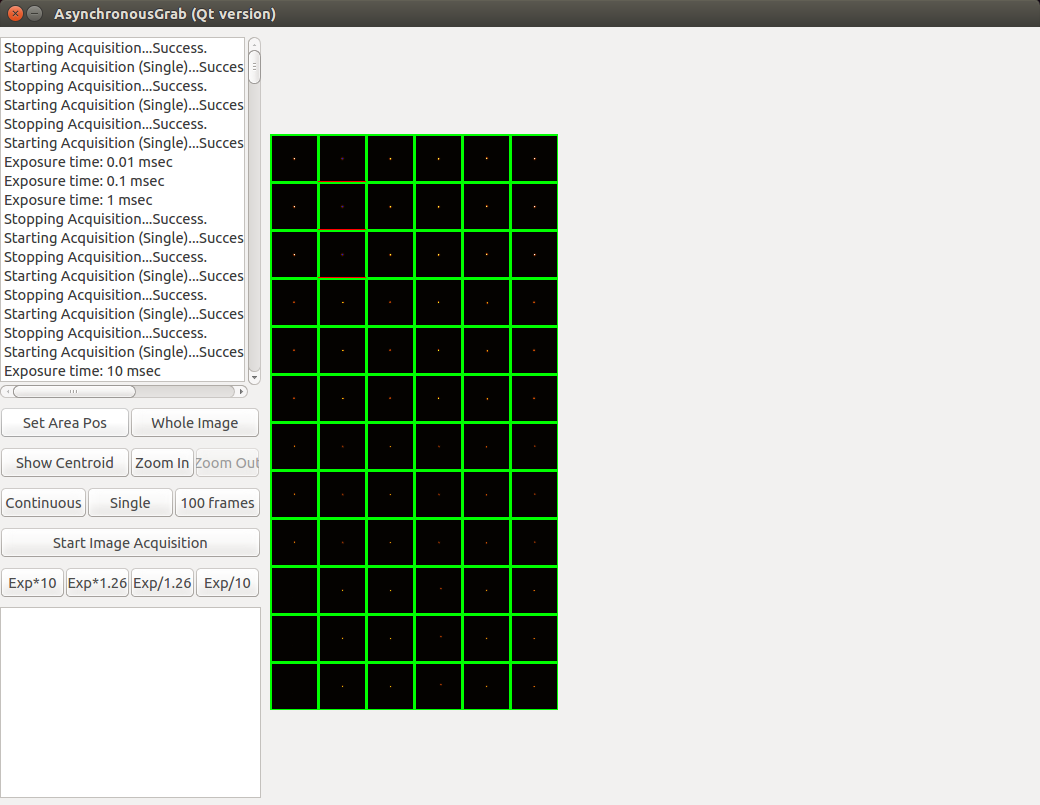Select the 'Exposure time: 0.01 msec' log line

pos(88,162)
